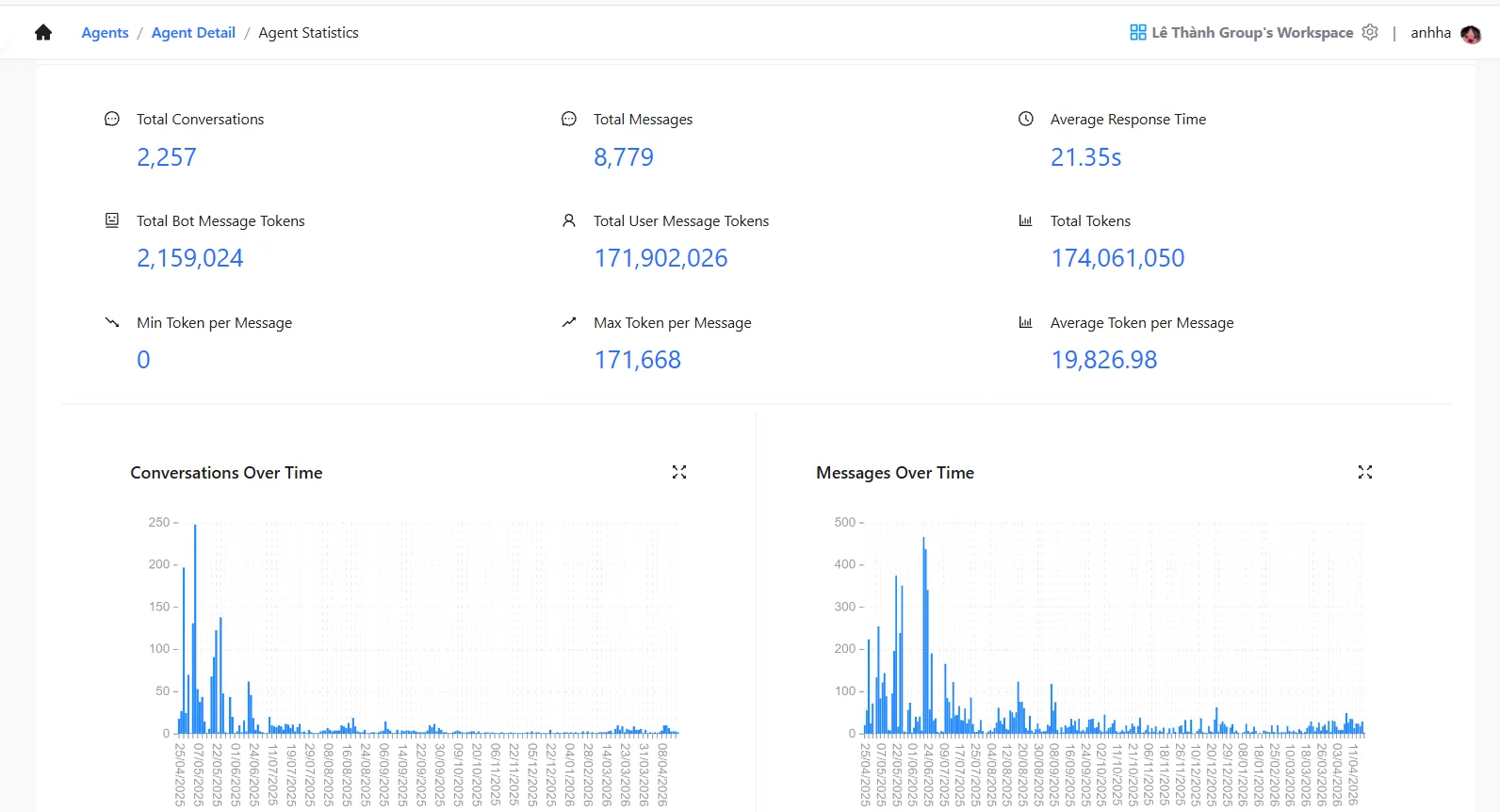Select the 2,257 total conversations value
1500x812 pixels.
pyautogui.click(x=167, y=157)
